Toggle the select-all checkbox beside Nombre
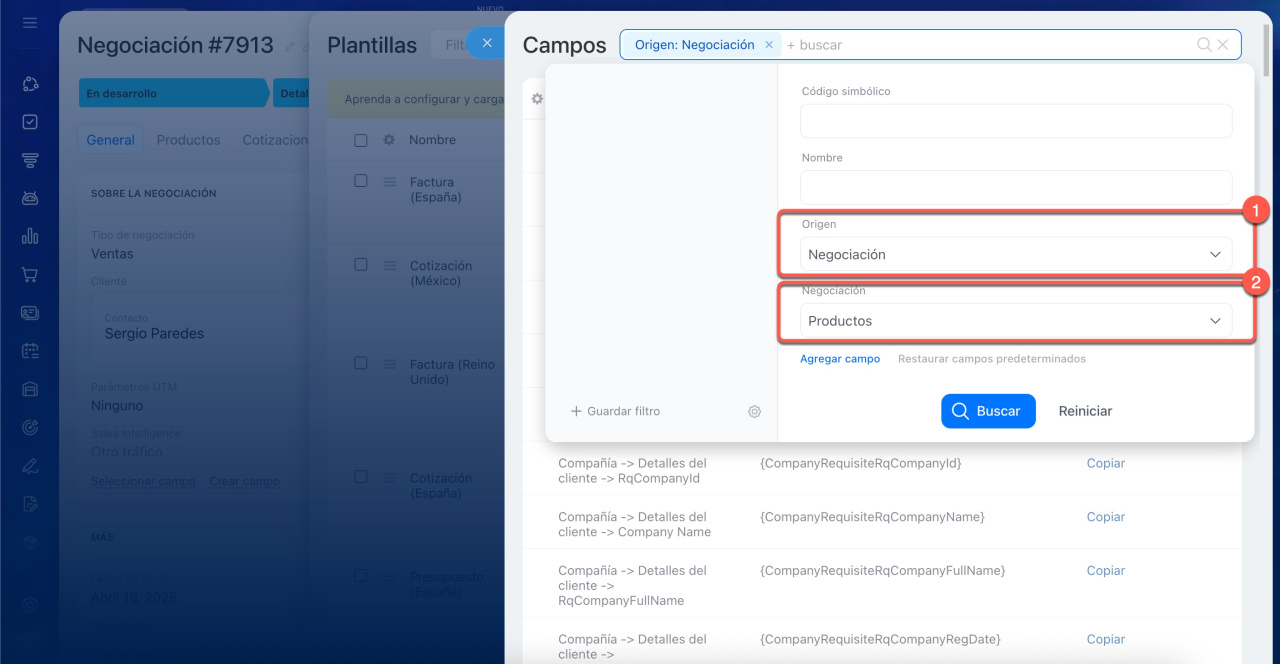Image resolution: width=1280 pixels, height=664 pixels. tap(361, 141)
